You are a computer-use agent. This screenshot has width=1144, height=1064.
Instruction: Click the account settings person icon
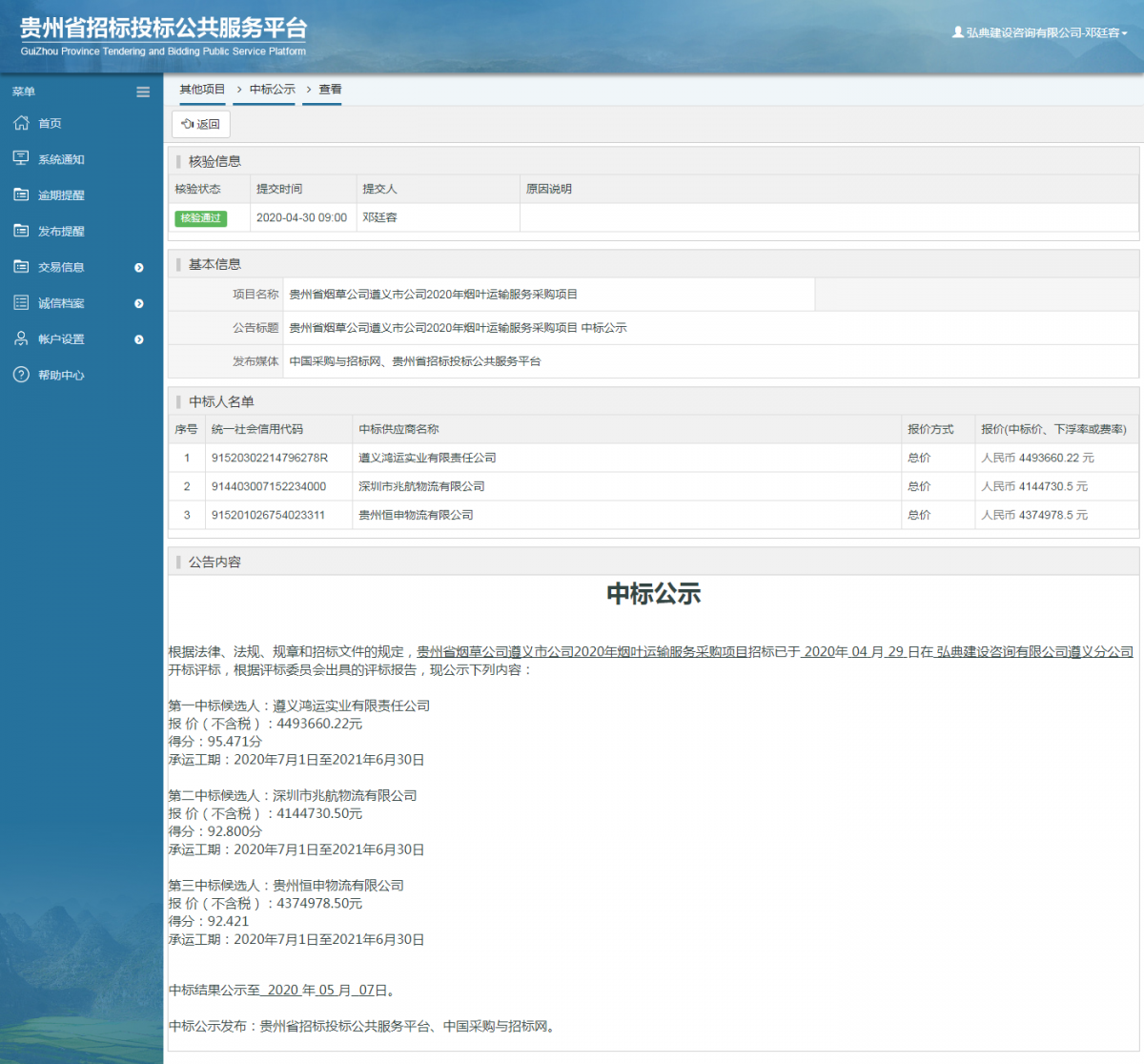click(21, 338)
